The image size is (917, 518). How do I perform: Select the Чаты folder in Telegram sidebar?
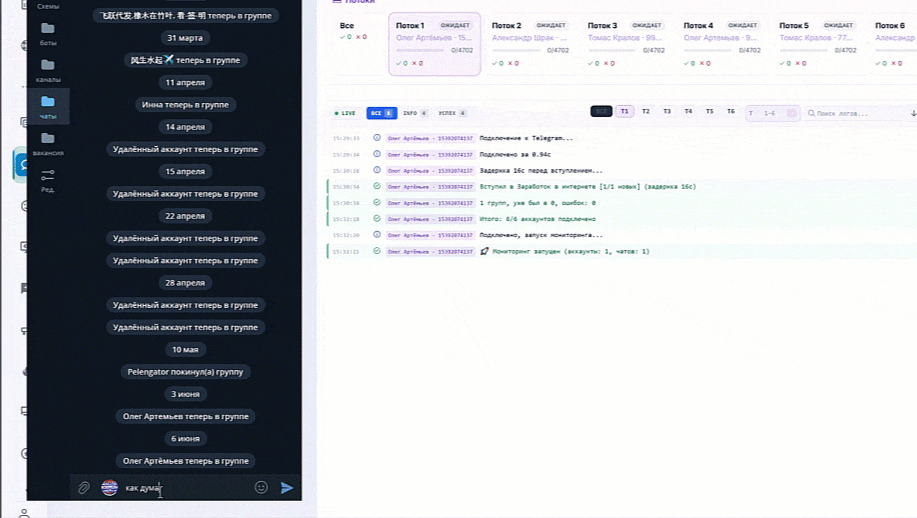(48, 106)
